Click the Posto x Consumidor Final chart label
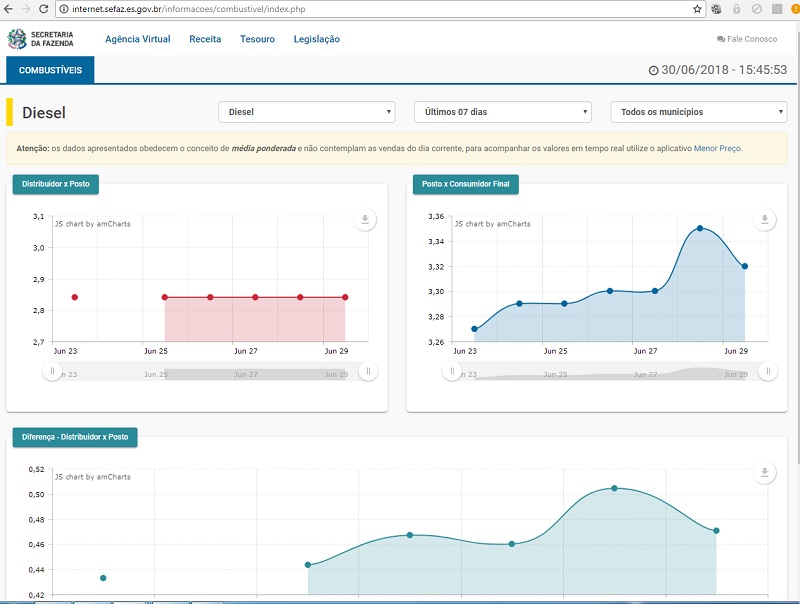Screen dimensions: 800x604 466,184
